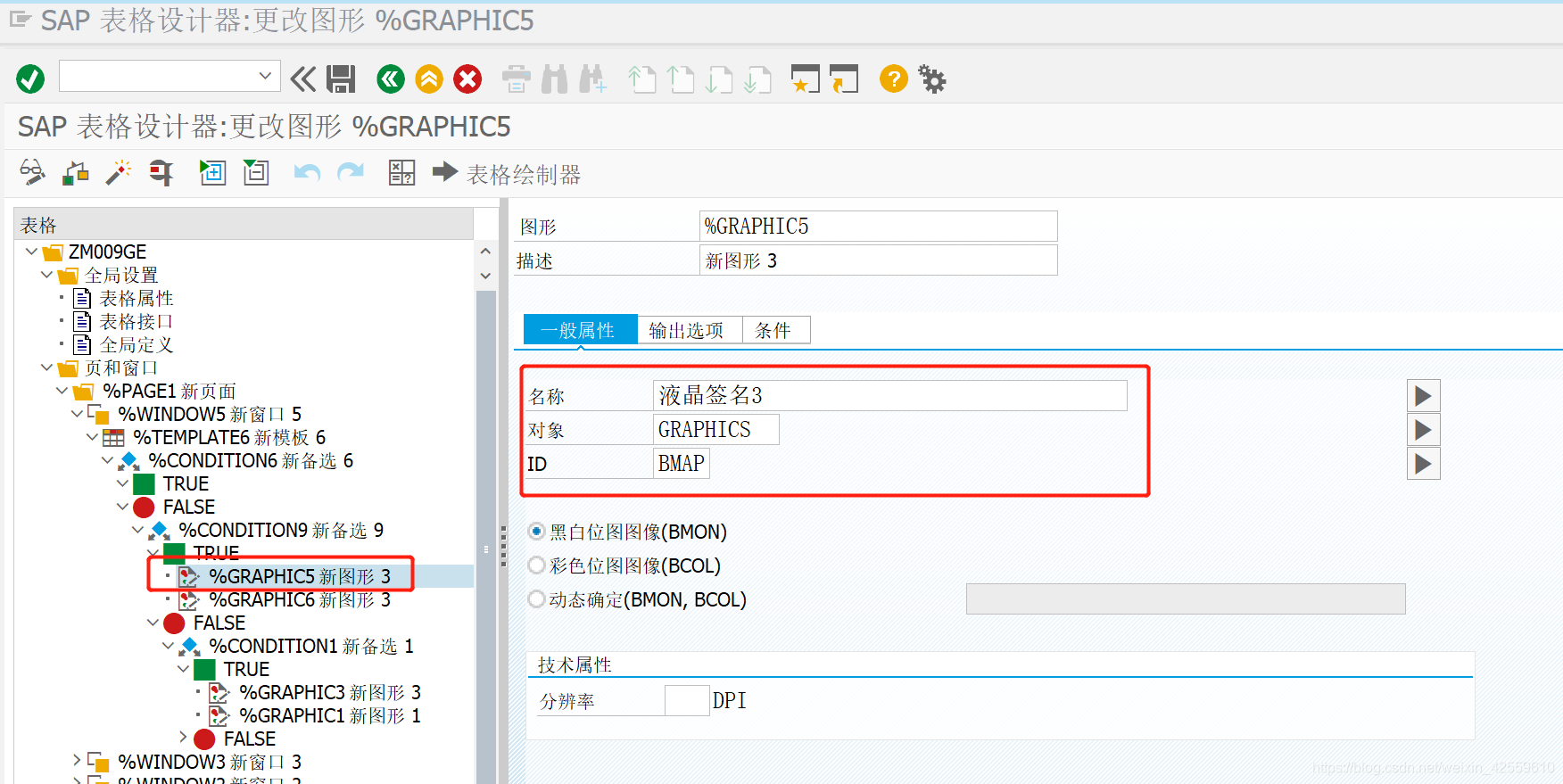Select %CONDITION1 新备选 1 node
The width and height of the screenshot is (1563, 784).
click(310, 646)
